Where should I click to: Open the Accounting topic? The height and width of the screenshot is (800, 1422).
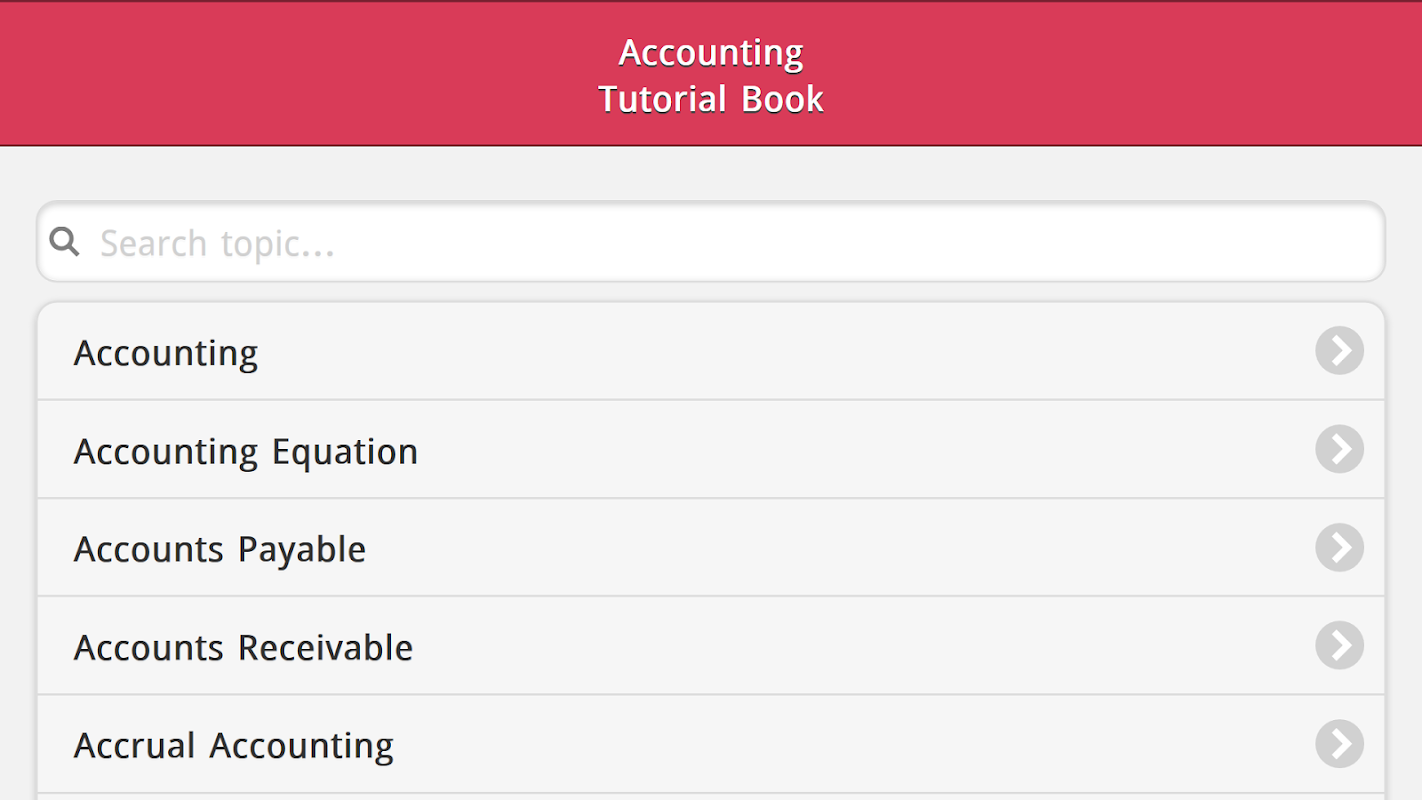coord(711,351)
